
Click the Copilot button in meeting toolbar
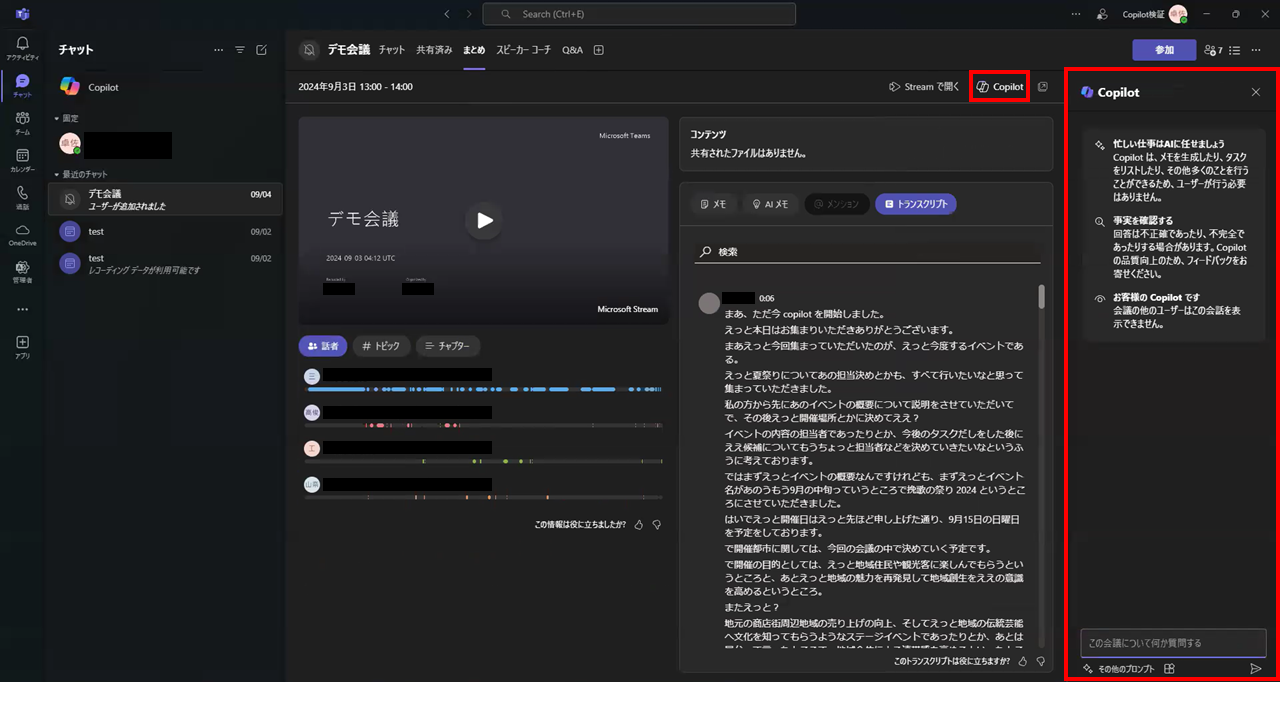(1000, 87)
